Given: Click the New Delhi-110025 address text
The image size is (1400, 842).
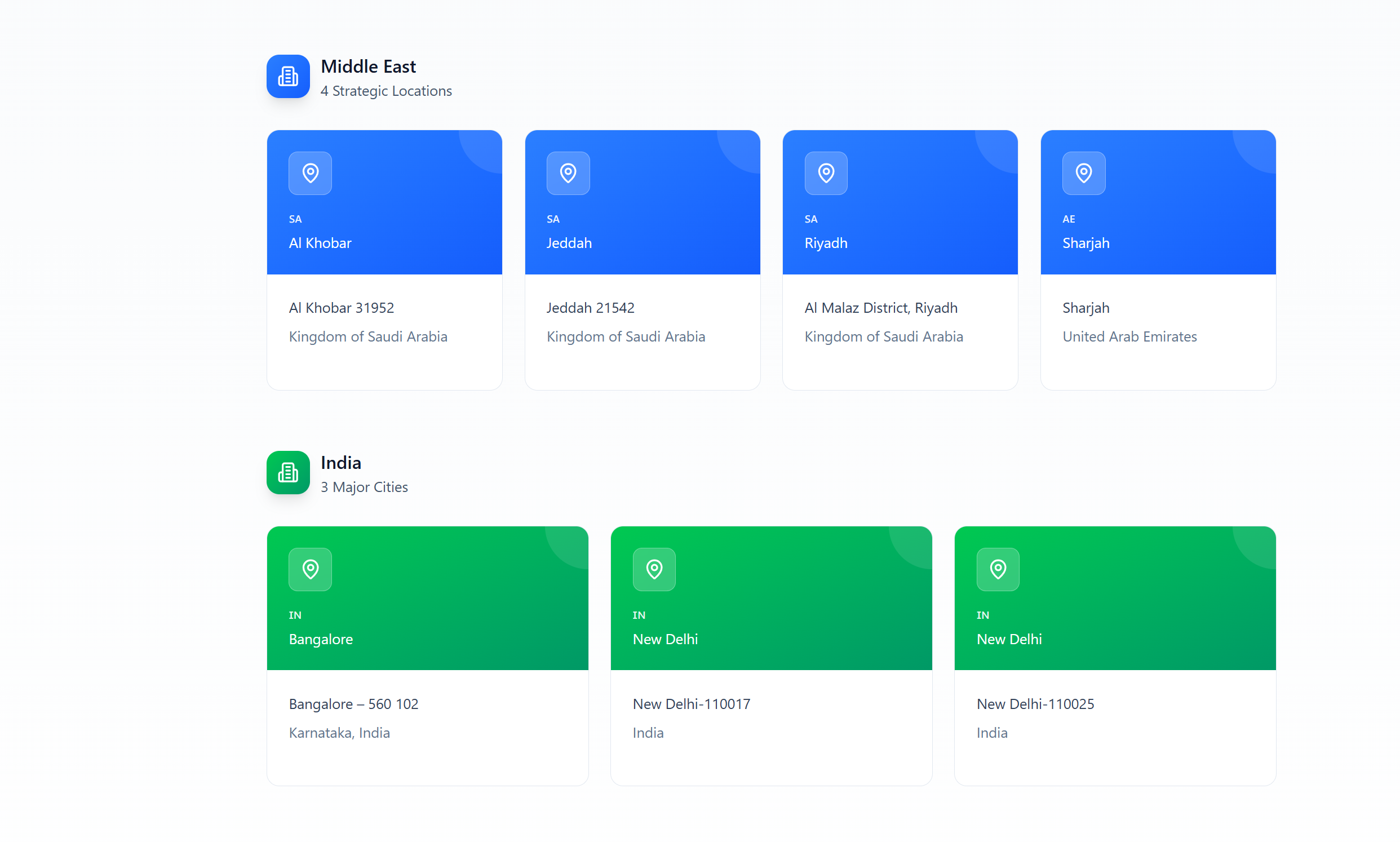Looking at the screenshot, I should pos(1035,703).
